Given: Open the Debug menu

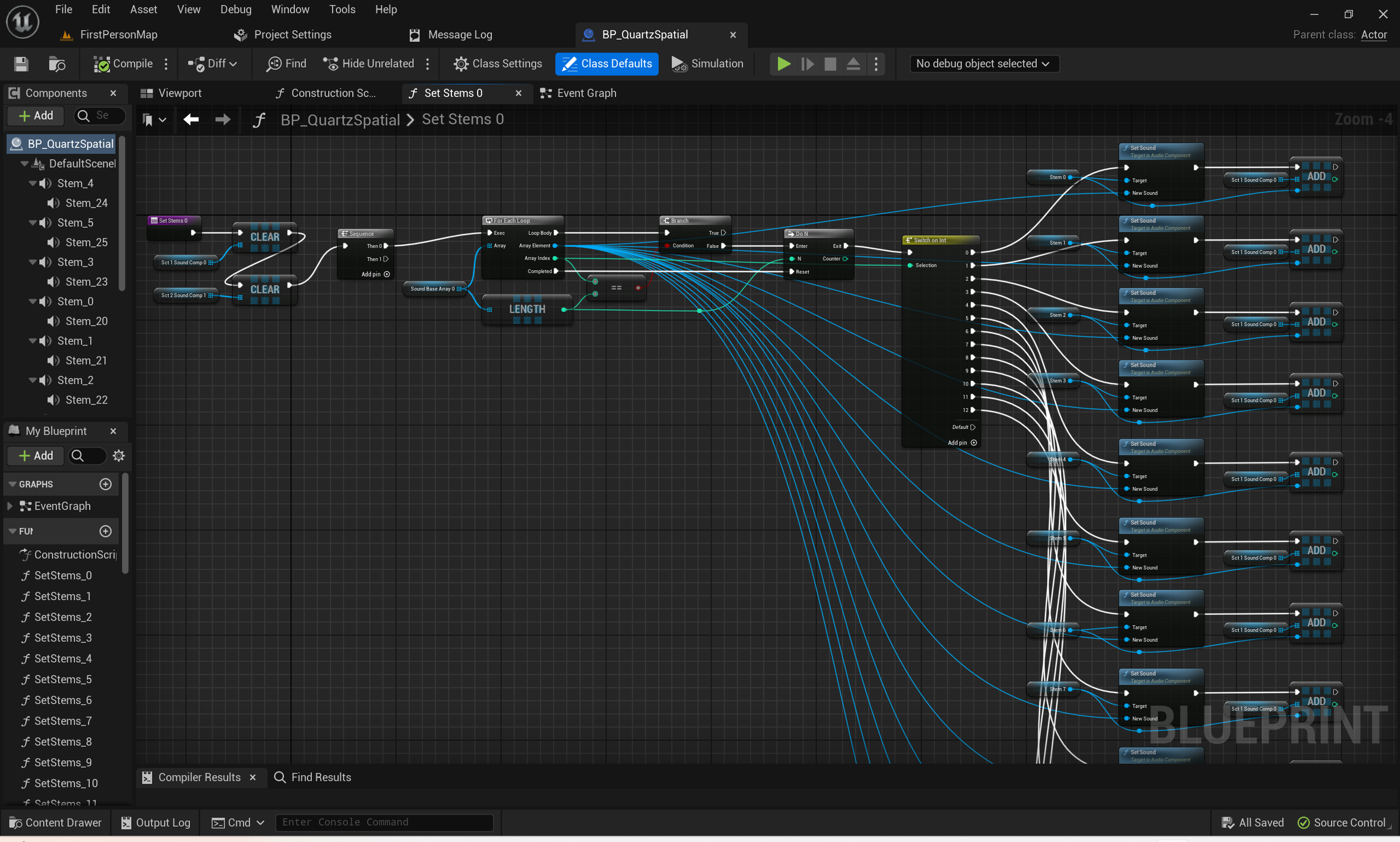Looking at the screenshot, I should [x=236, y=9].
